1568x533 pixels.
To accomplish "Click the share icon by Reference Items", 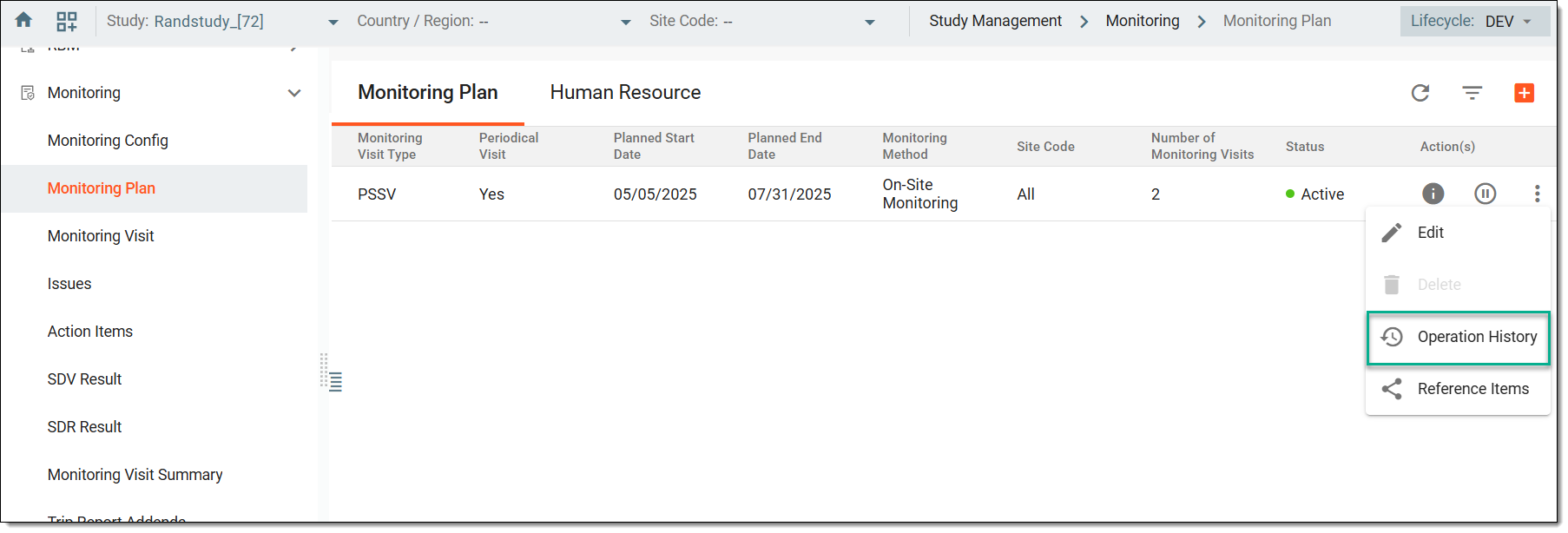I will pyautogui.click(x=1392, y=389).
